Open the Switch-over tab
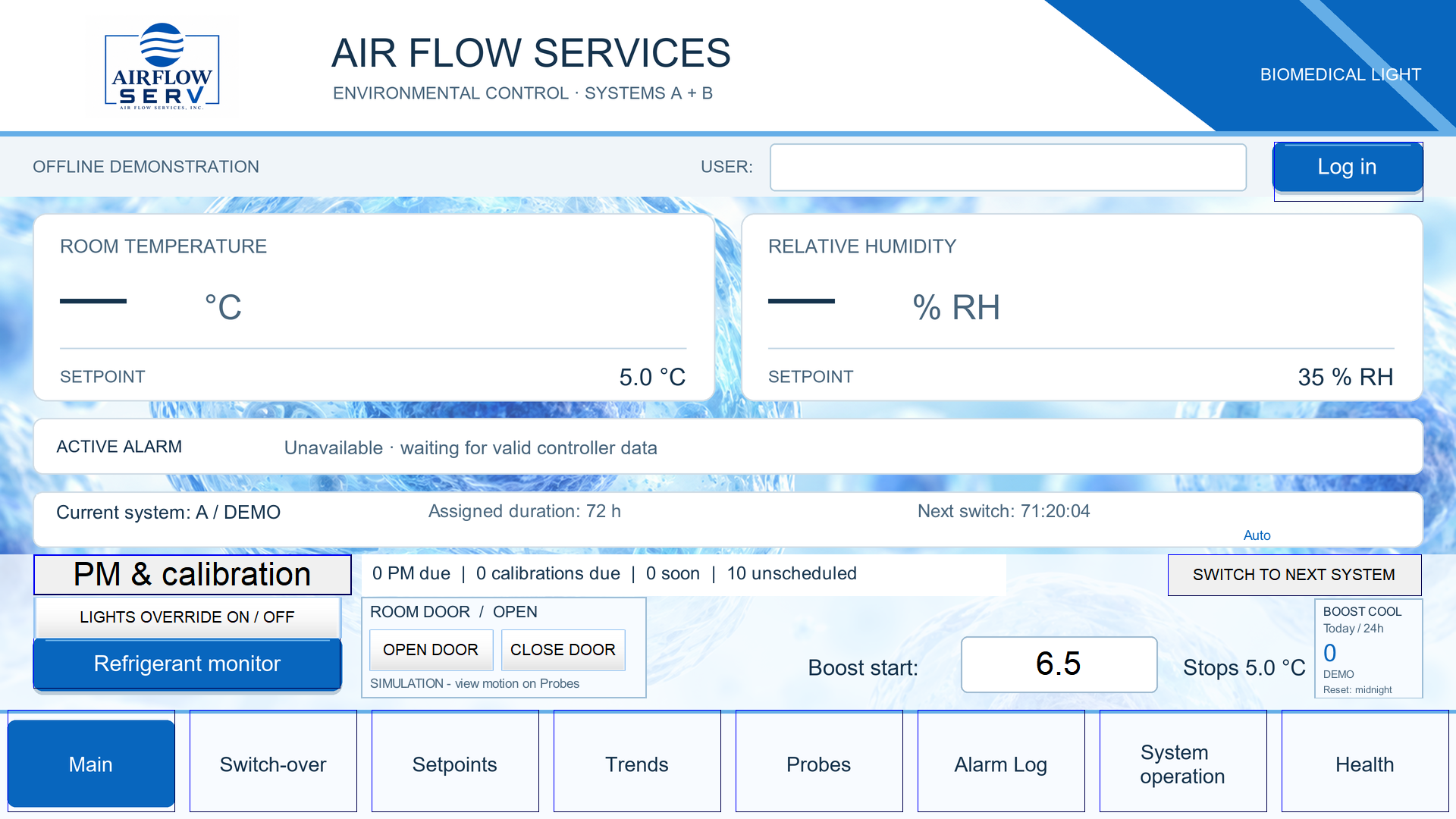1456x819 pixels. coord(273,761)
